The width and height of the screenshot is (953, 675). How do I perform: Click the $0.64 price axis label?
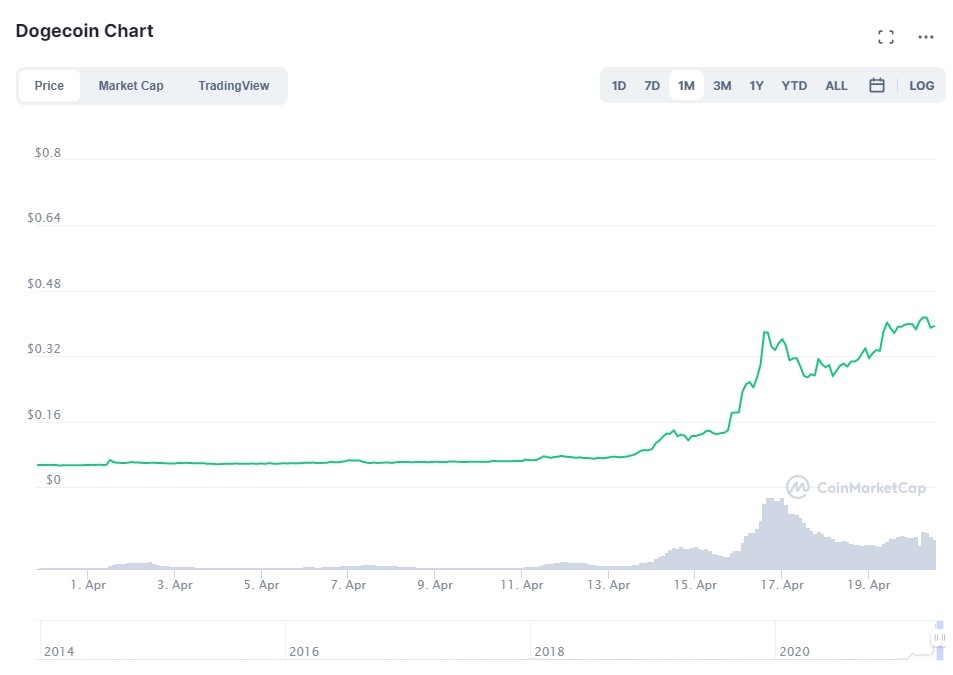point(44,218)
